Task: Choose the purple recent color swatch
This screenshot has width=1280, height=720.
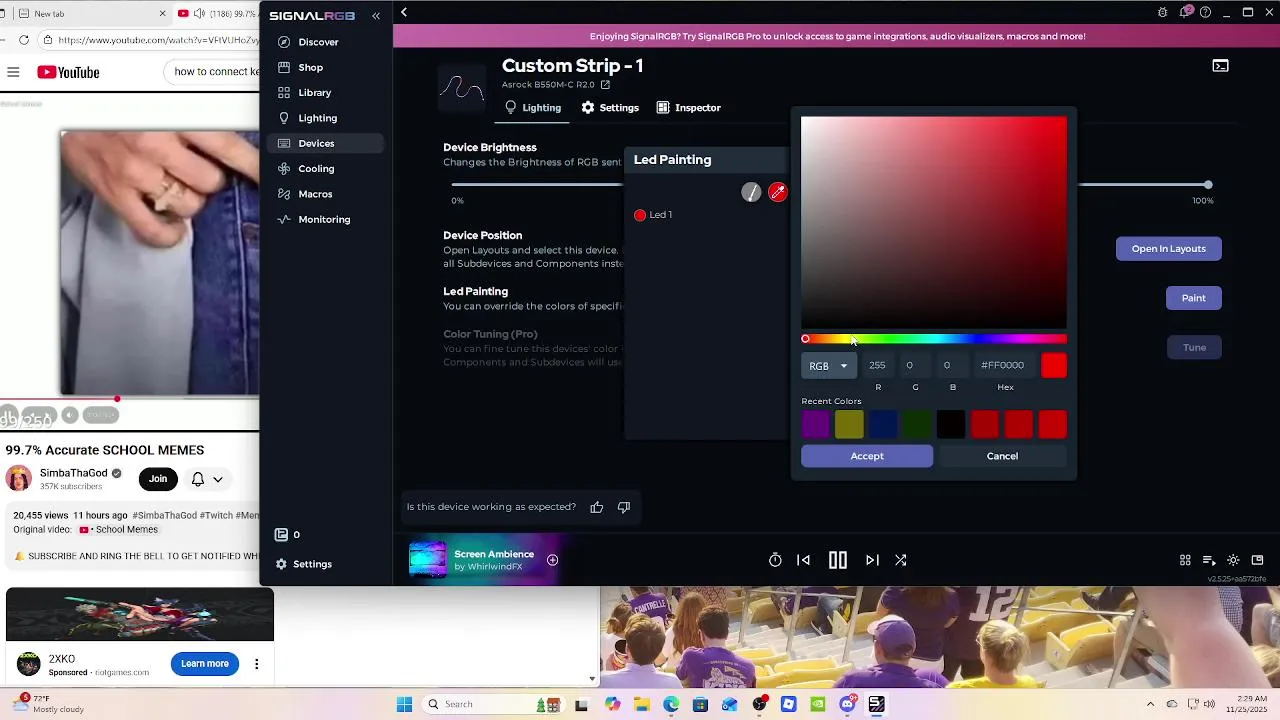Action: coord(815,425)
